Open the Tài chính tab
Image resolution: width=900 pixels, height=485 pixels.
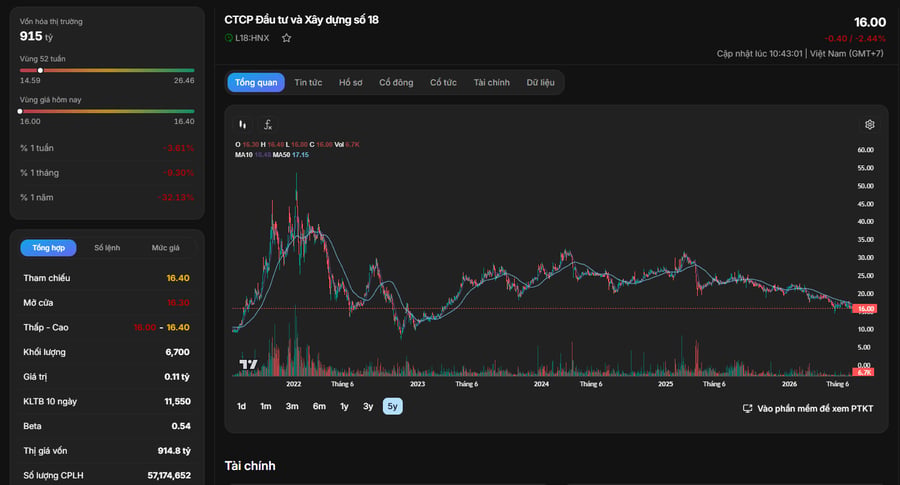491,83
